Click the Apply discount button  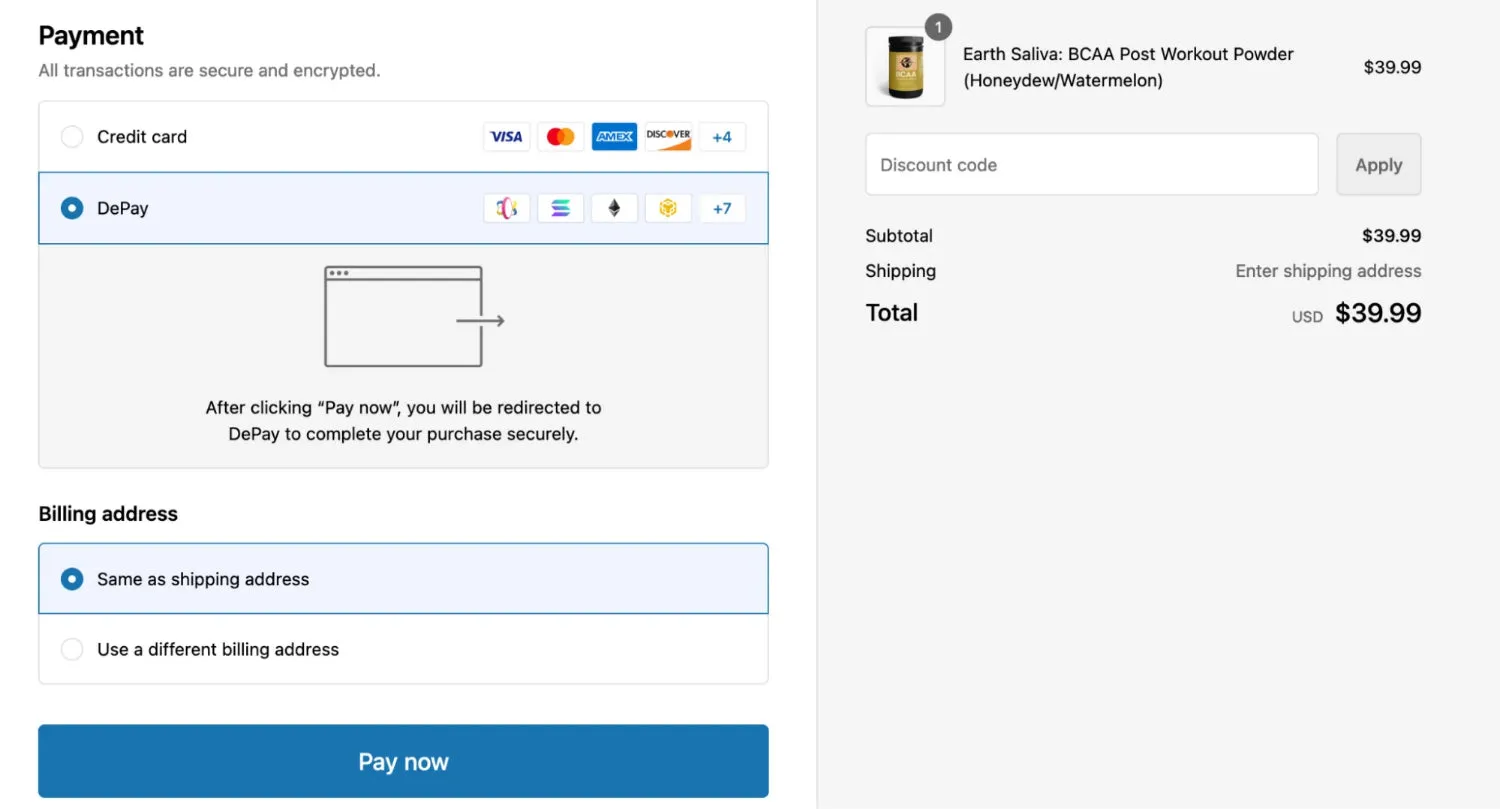(1379, 165)
